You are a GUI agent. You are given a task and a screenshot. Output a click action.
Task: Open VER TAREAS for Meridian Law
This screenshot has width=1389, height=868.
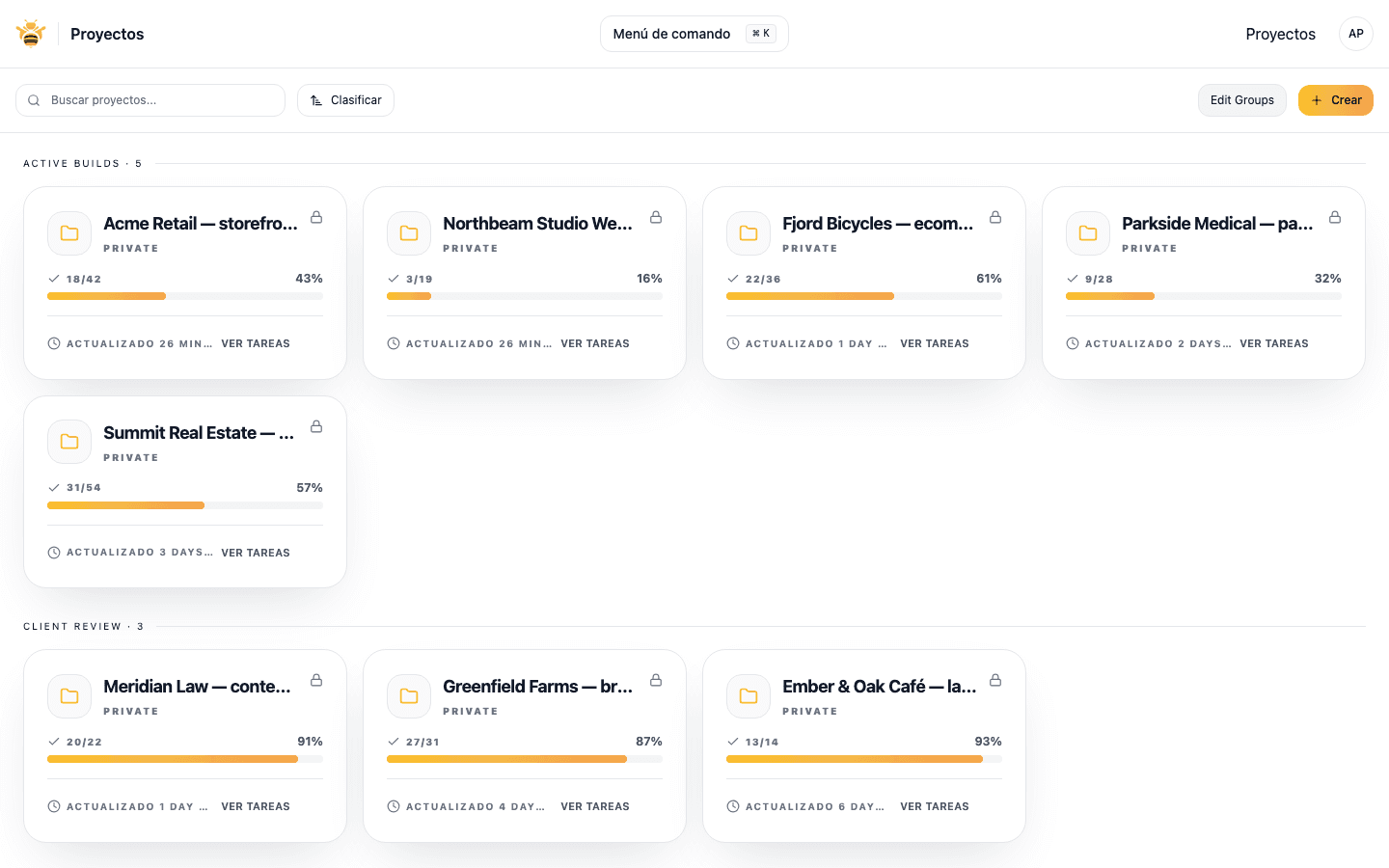[x=256, y=805]
